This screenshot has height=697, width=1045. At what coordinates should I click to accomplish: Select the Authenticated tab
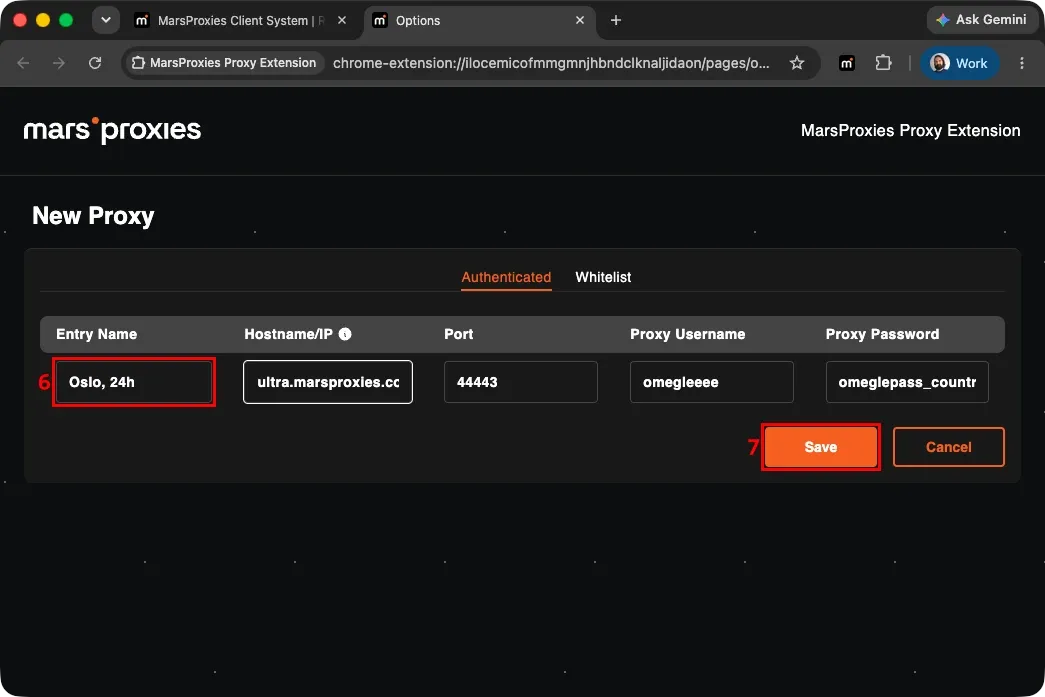[x=506, y=277]
